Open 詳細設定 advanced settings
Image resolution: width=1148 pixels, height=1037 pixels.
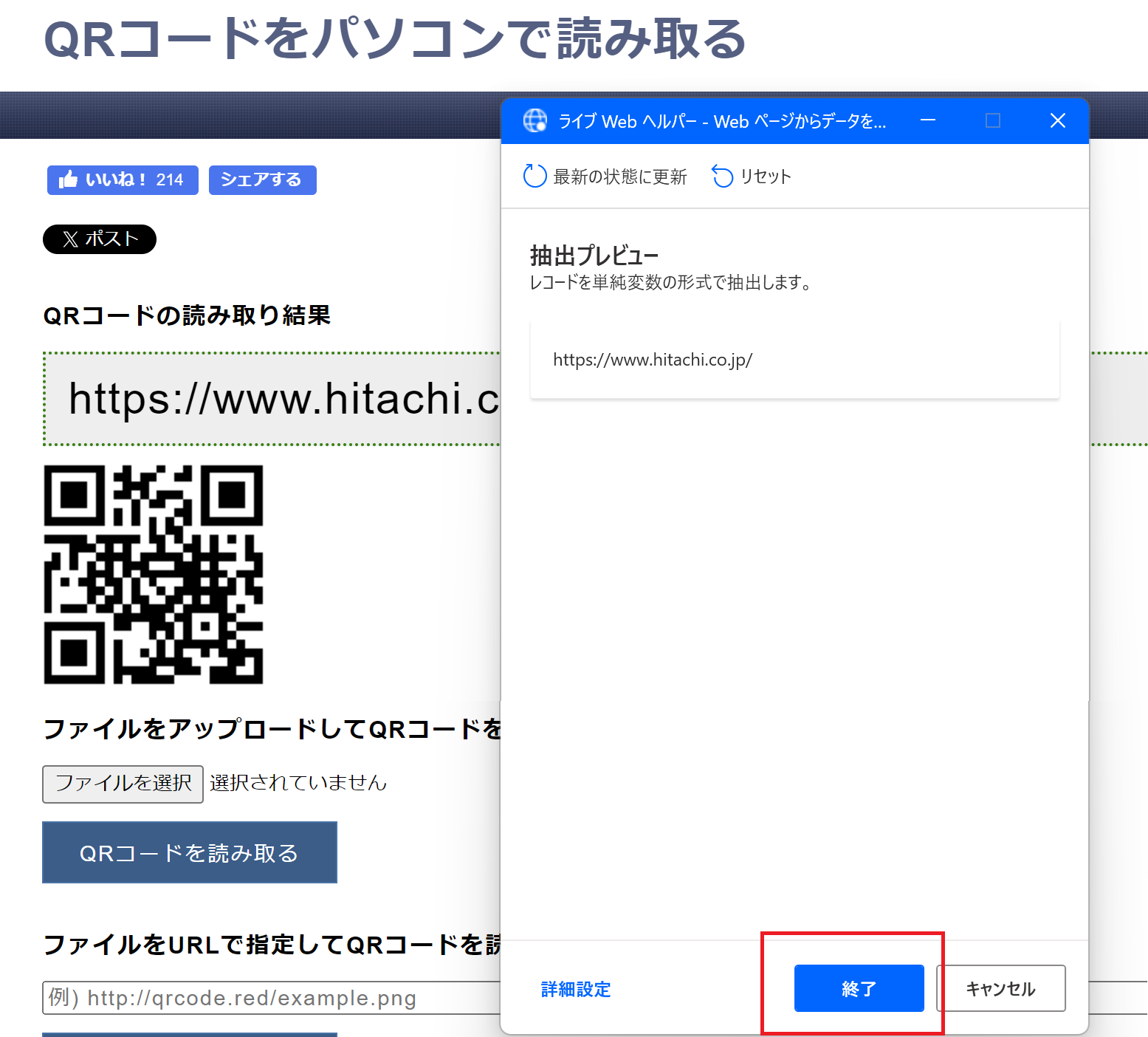tap(574, 990)
